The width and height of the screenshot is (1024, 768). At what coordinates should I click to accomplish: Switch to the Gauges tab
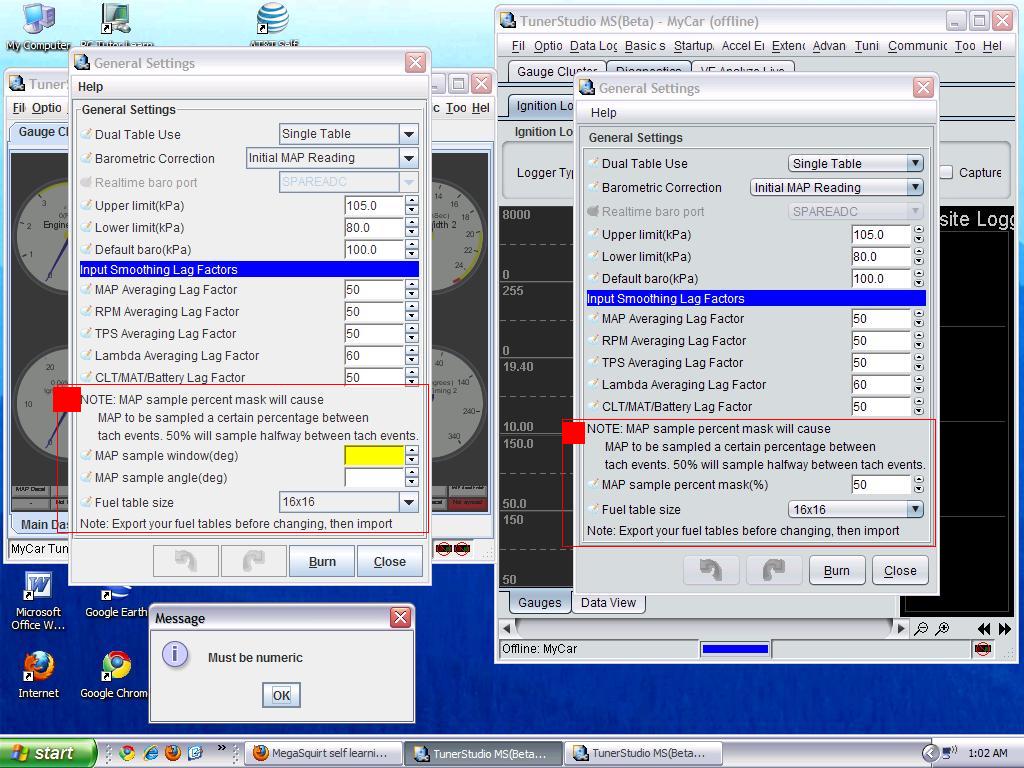[x=539, y=603]
